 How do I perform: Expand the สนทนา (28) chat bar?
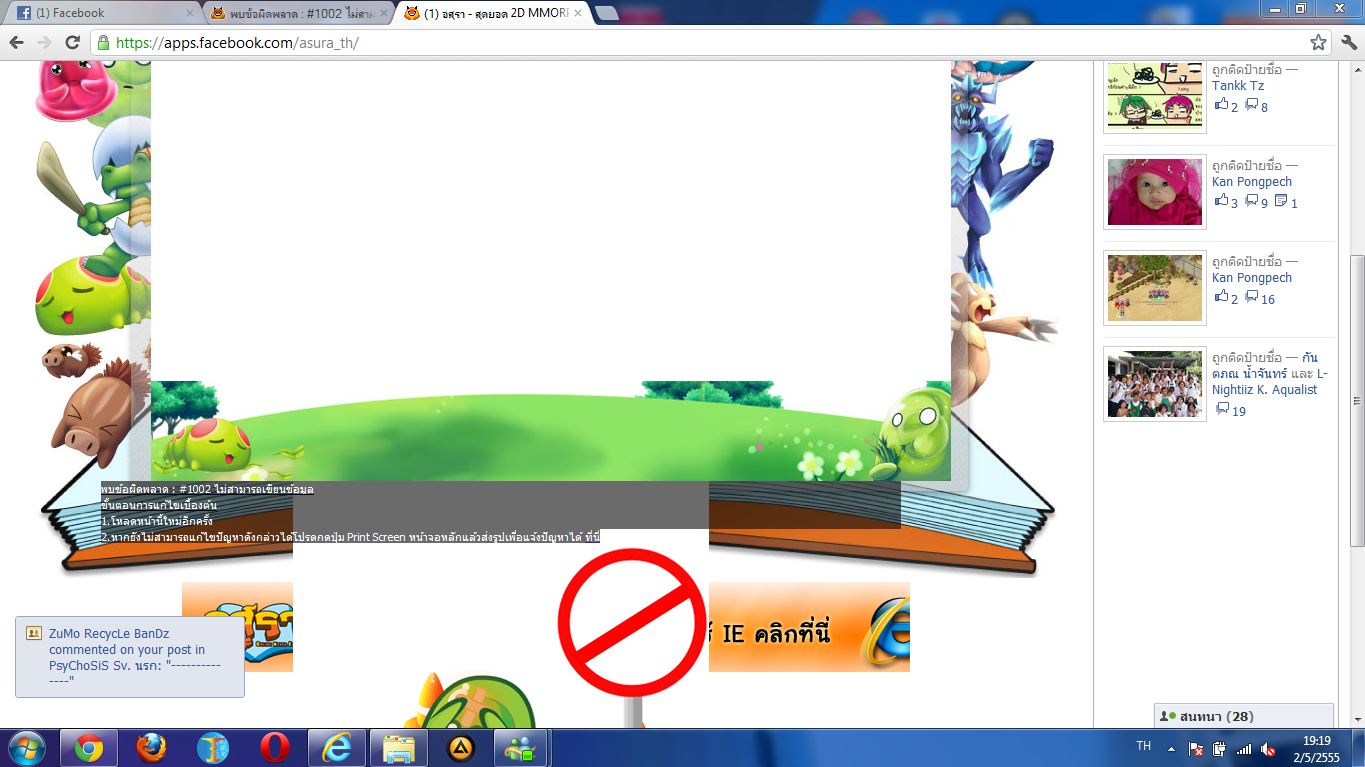(x=1243, y=716)
